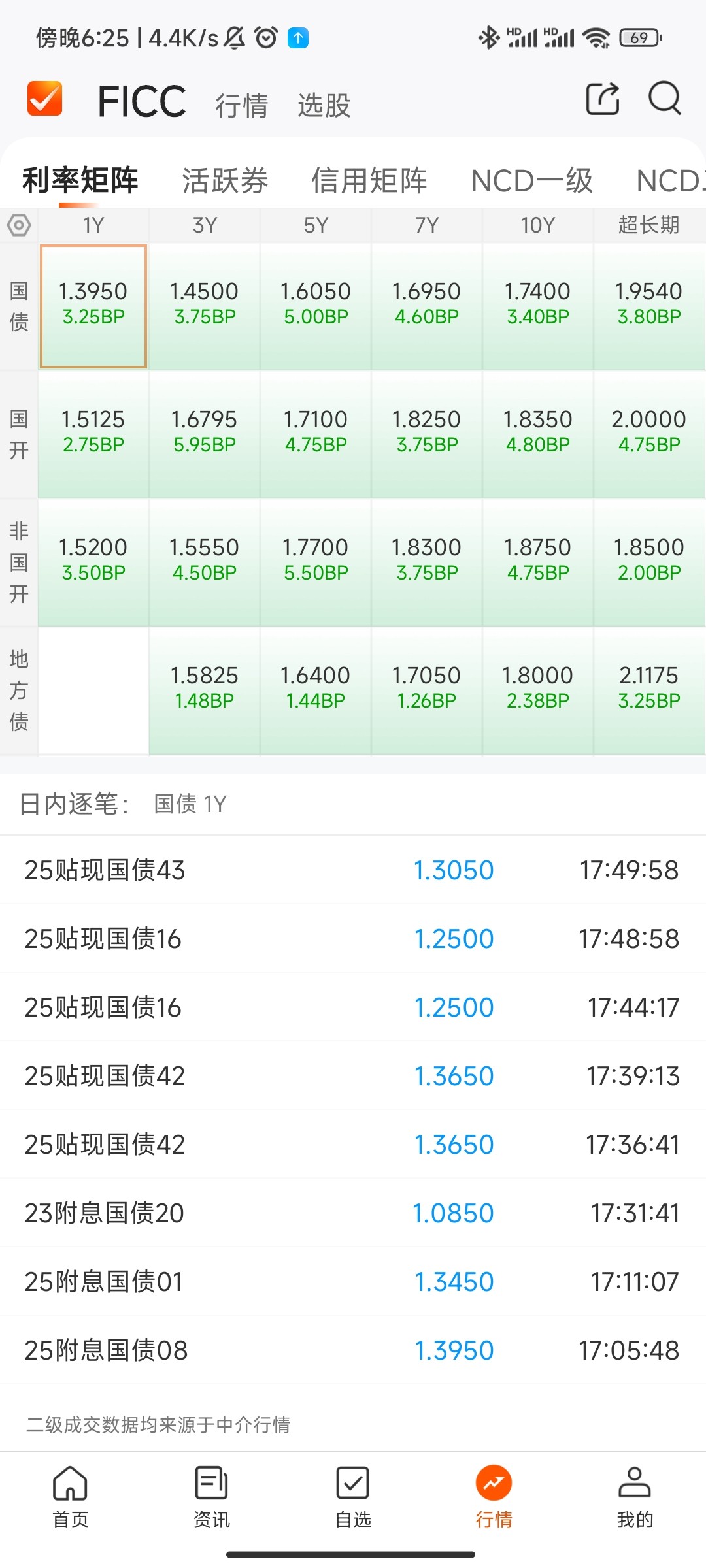Screen dimensions: 706x1568
Task: Tap the orange checkmark app logo
Action: click(44, 99)
